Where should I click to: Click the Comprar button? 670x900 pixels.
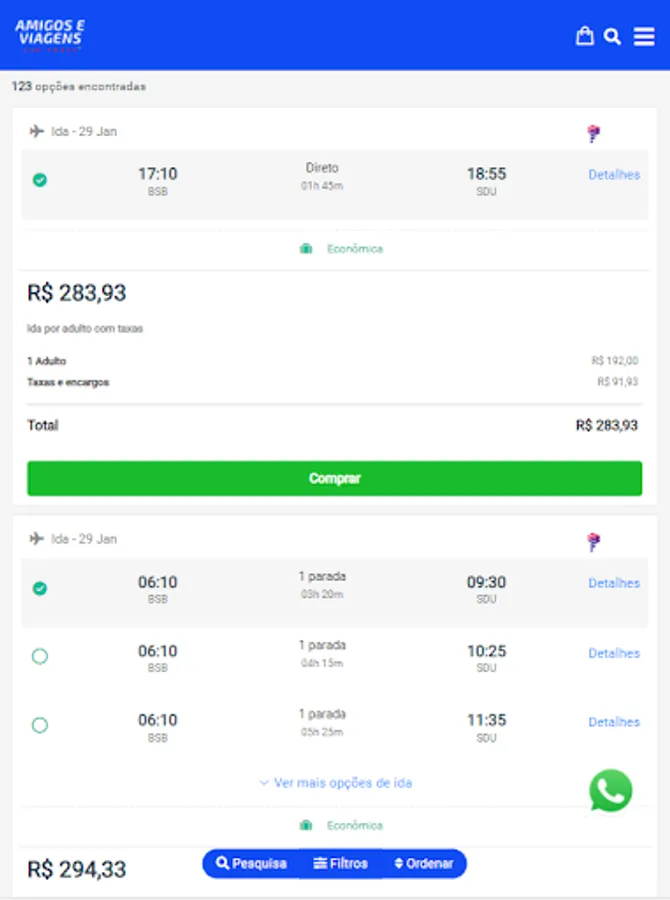pos(334,478)
